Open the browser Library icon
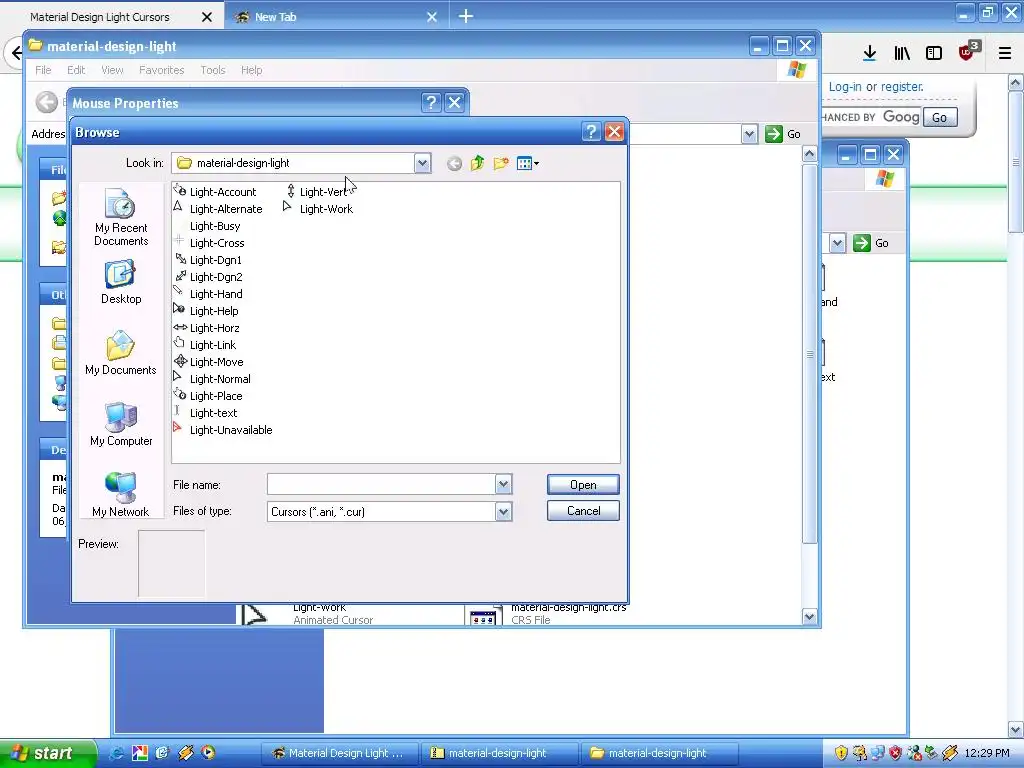 (x=902, y=54)
